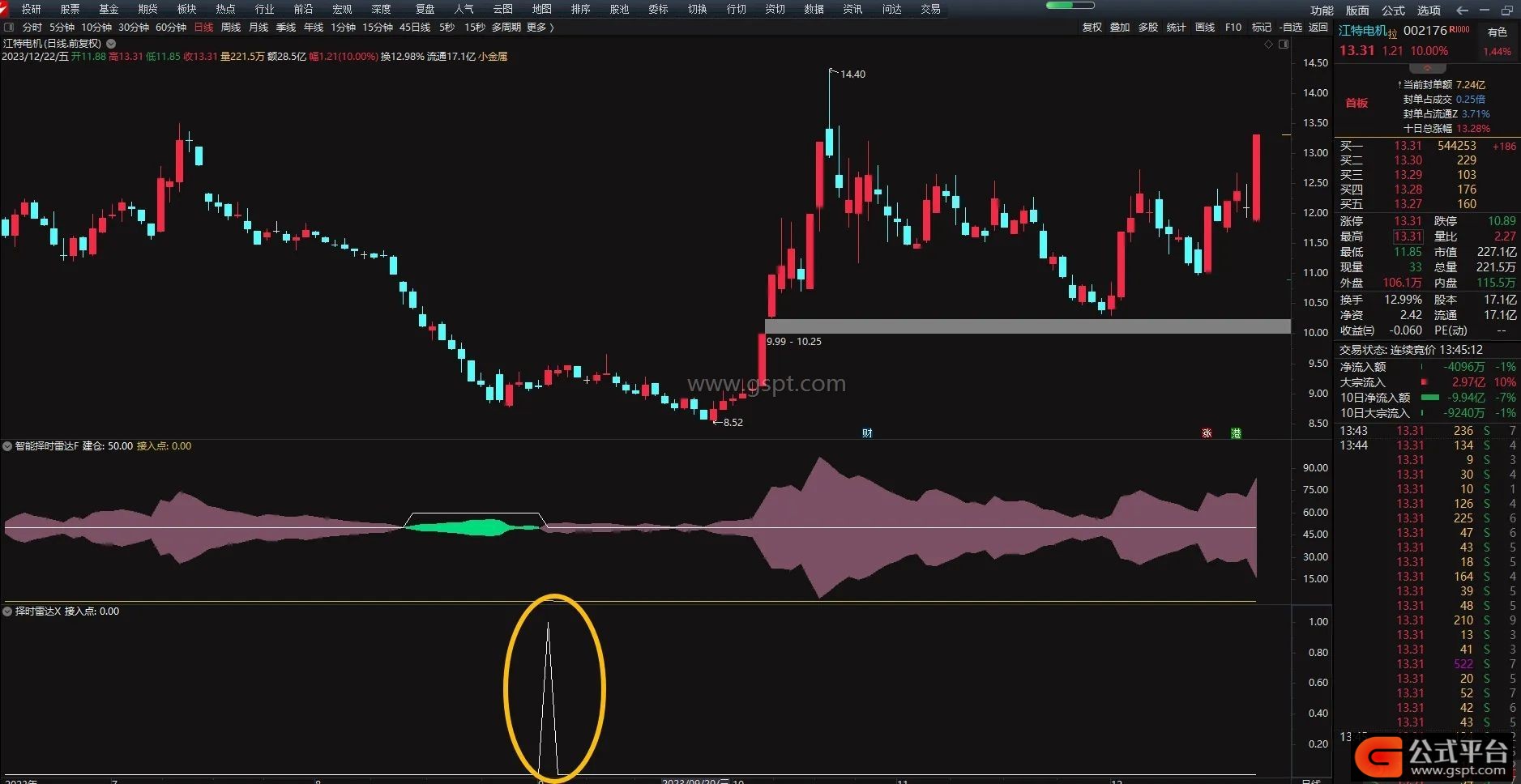Click the 净流入额 value -4096万

(1464, 367)
